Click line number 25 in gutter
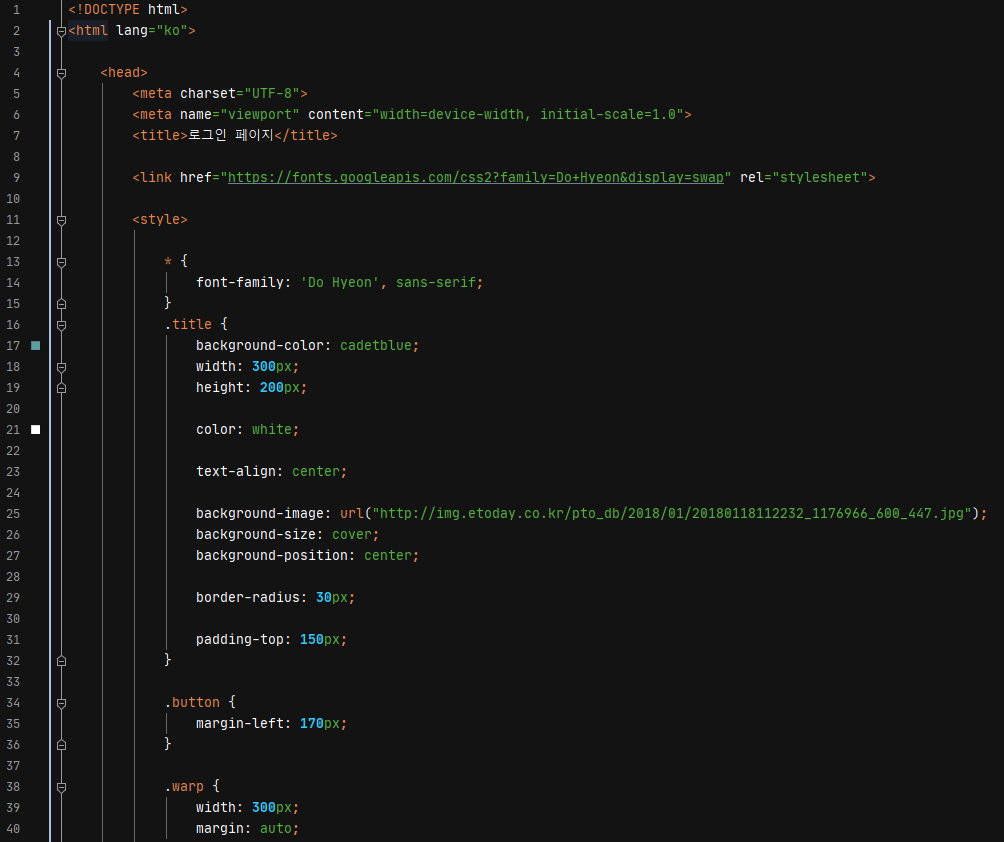Image resolution: width=1004 pixels, height=842 pixels. 13,514
